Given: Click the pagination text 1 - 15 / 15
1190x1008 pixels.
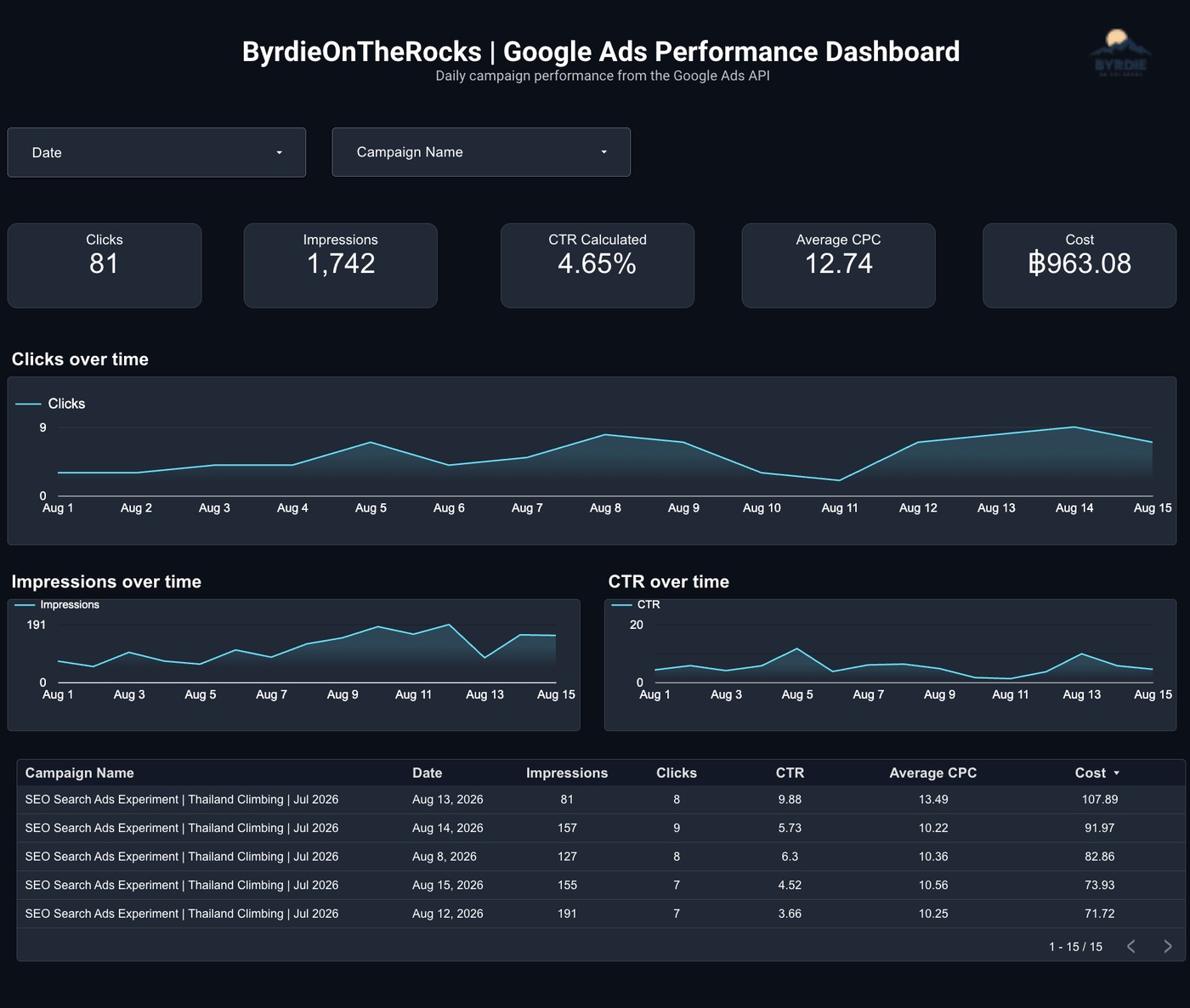Looking at the screenshot, I should [x=1075, y=946].
